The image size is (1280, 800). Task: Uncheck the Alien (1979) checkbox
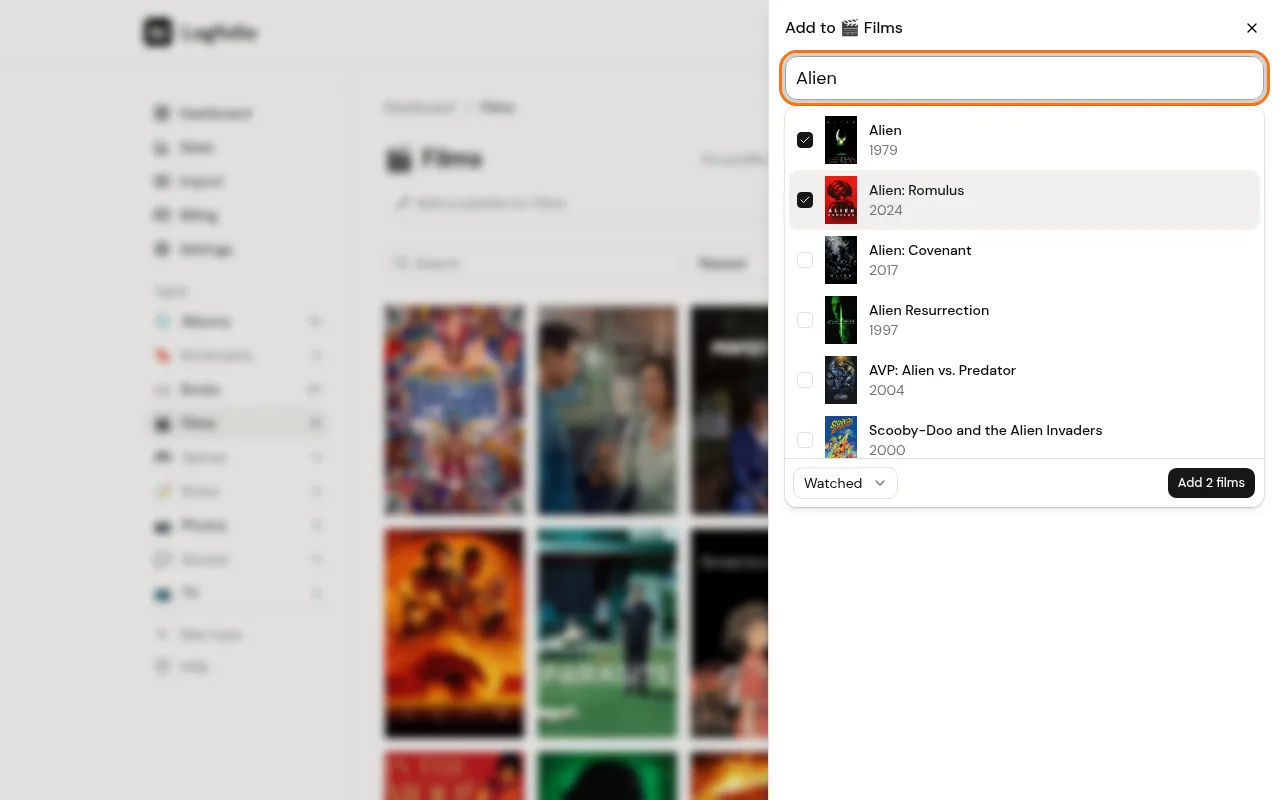click(805, 140)
